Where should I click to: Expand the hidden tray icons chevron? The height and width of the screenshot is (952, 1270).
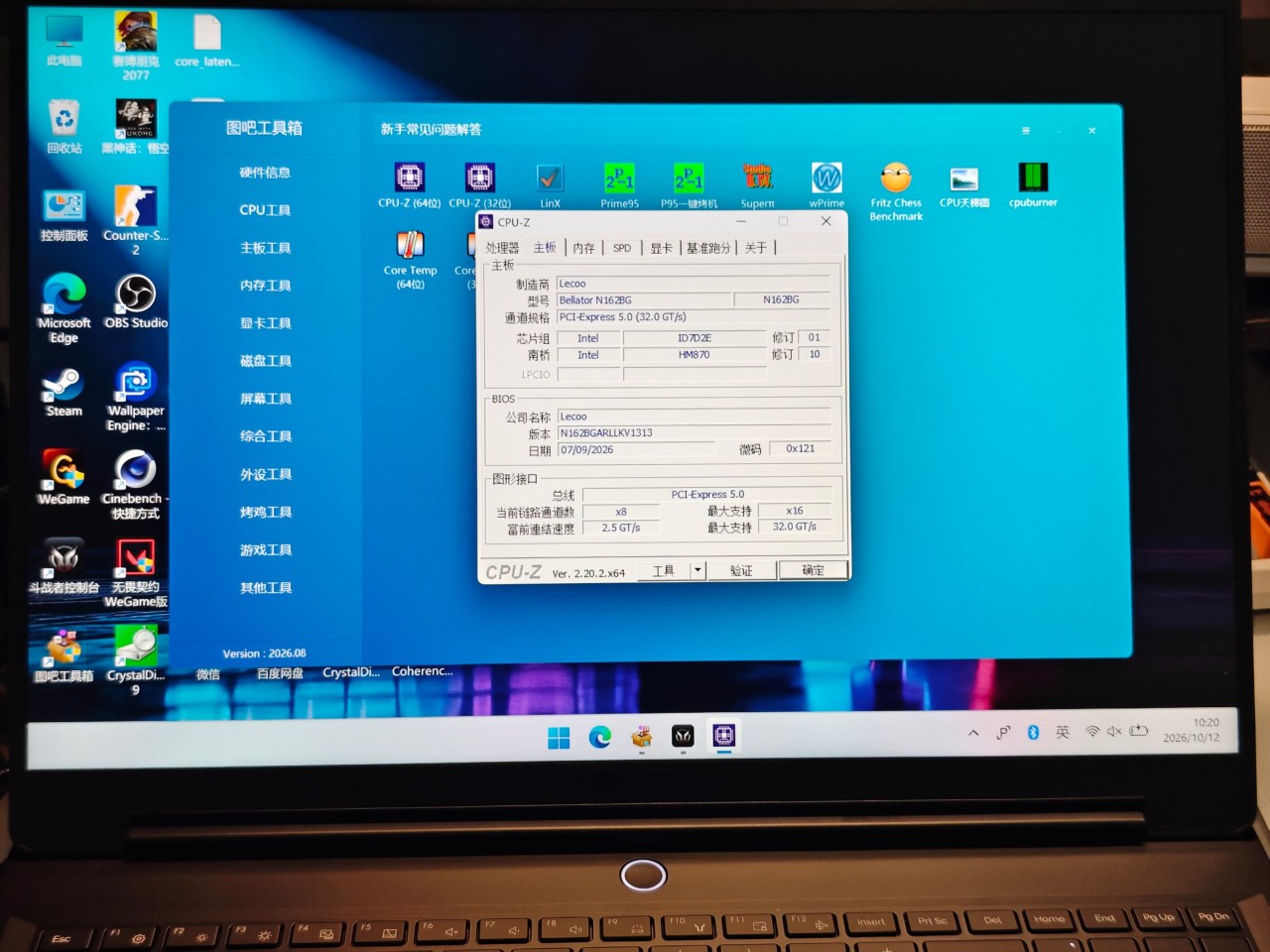pos(973,733)
